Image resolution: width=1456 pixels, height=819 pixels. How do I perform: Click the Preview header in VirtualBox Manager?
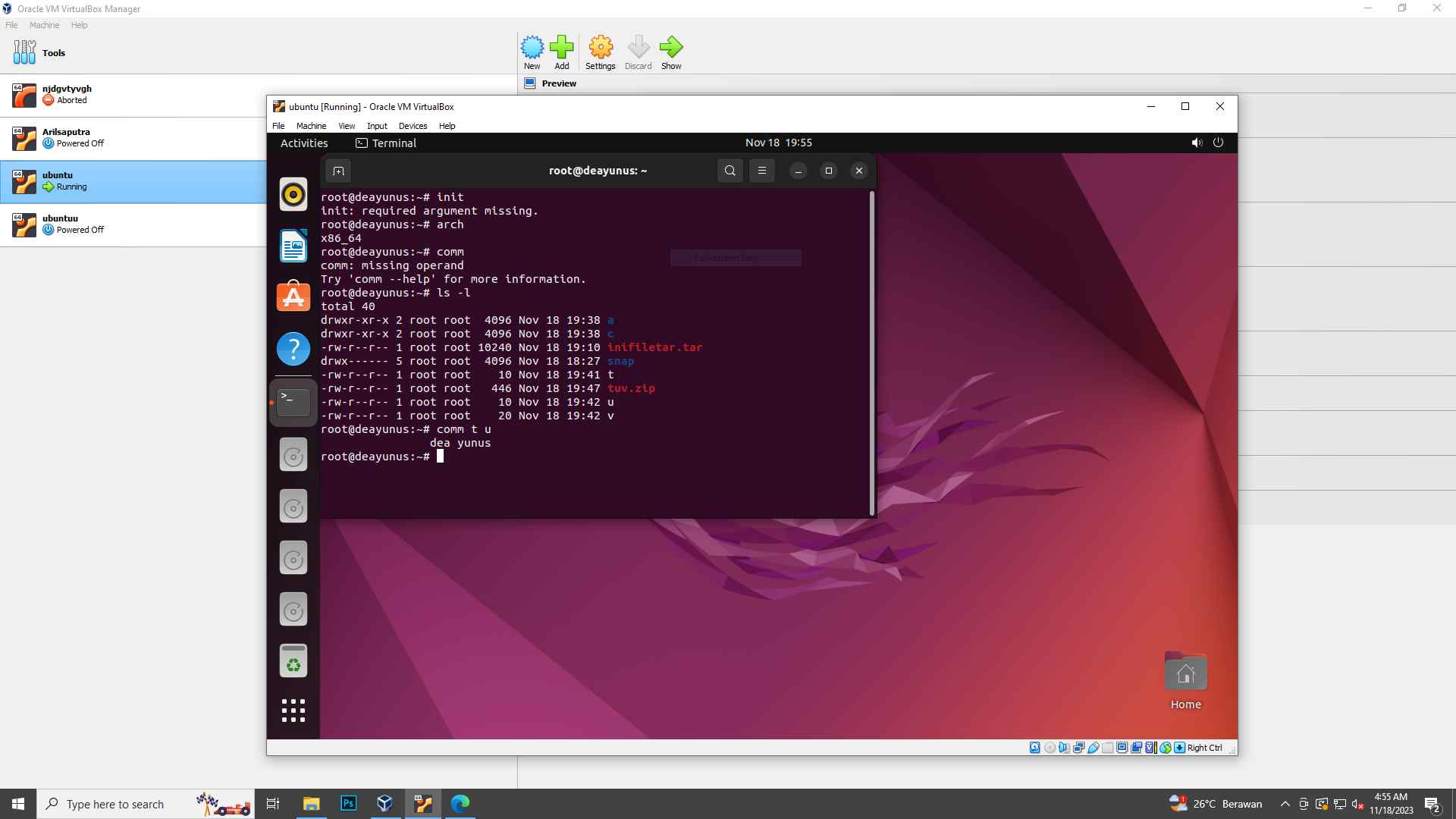coord(559,83)
